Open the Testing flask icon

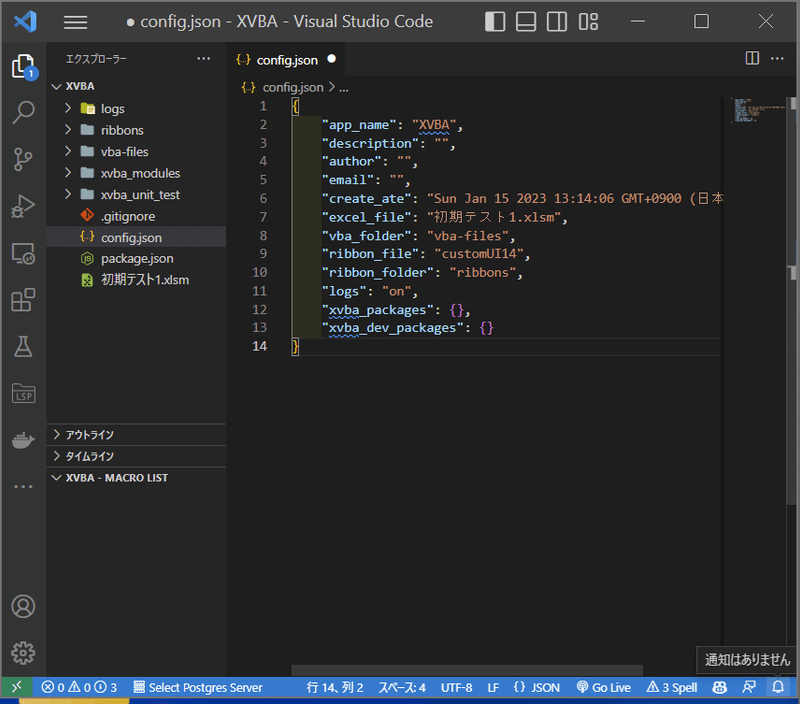23,346
